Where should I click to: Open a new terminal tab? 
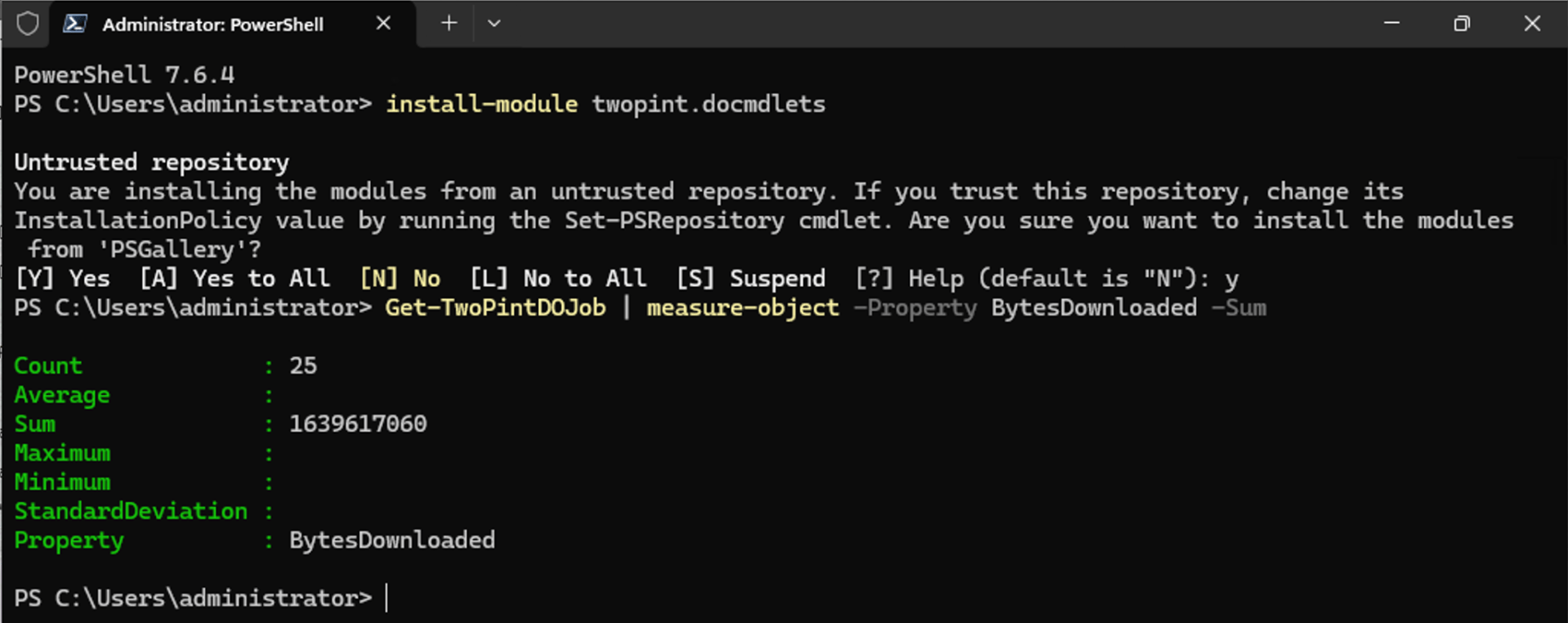(x=449, y=24)
